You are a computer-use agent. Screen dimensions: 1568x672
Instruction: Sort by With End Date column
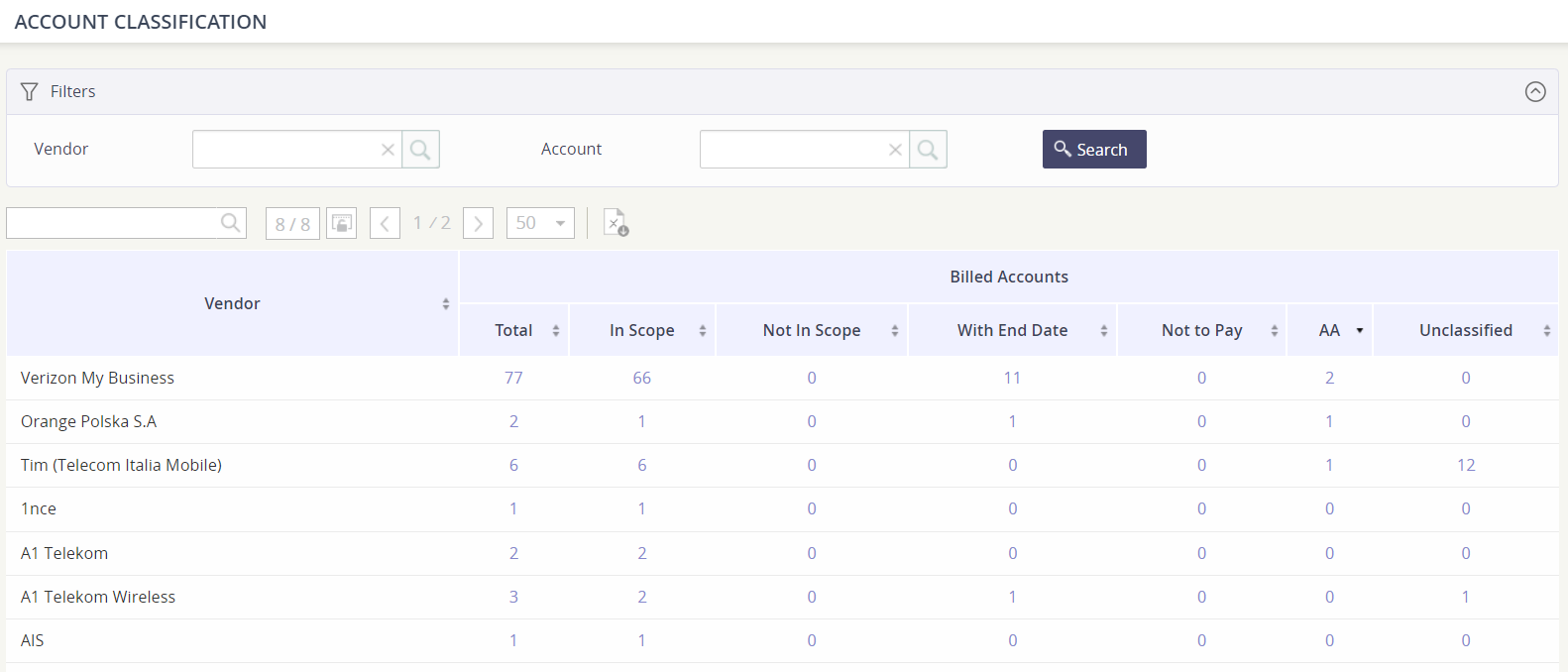1104,331
